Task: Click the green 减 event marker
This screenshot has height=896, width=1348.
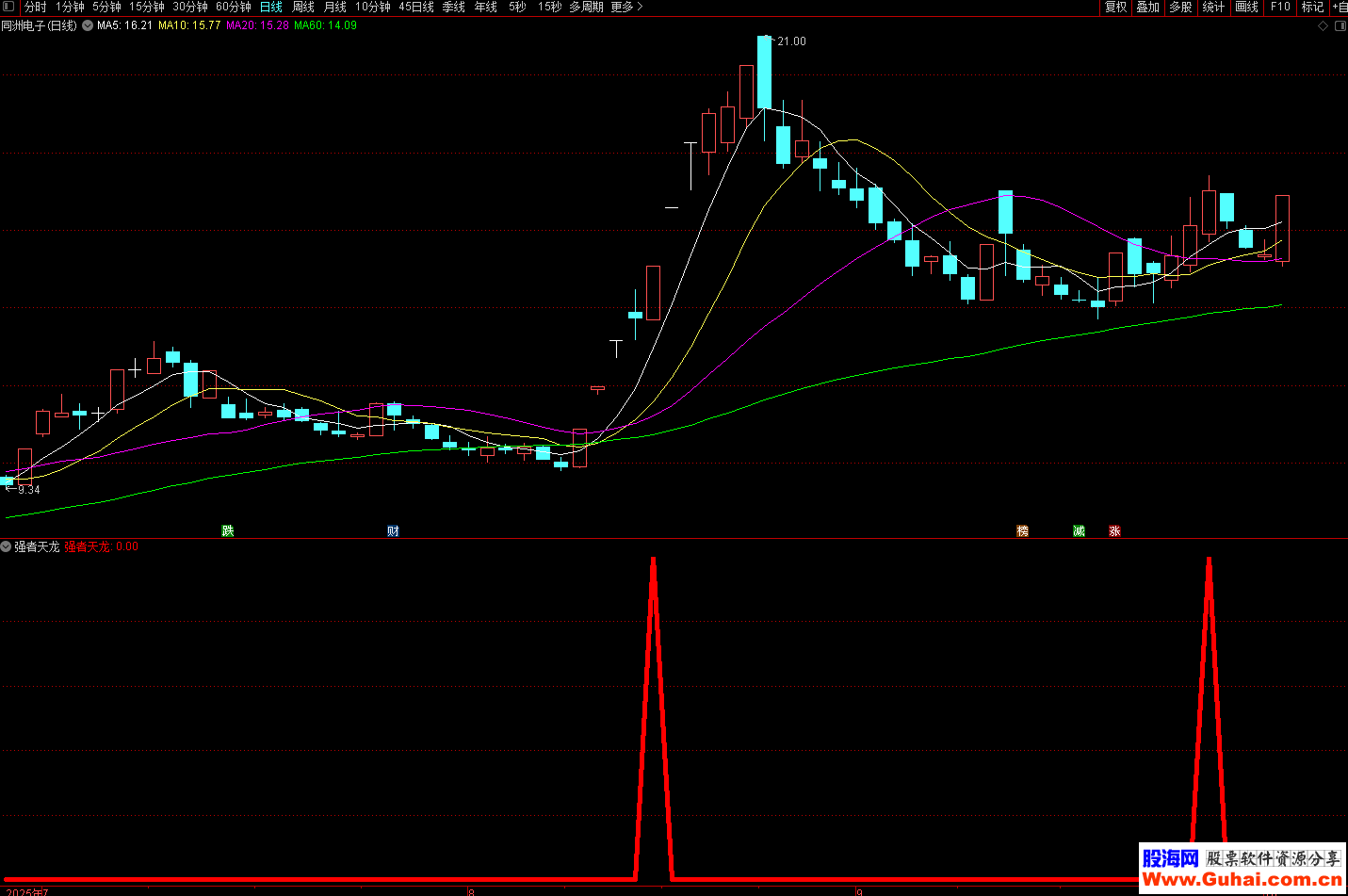Action: [x=1079, y=531]
